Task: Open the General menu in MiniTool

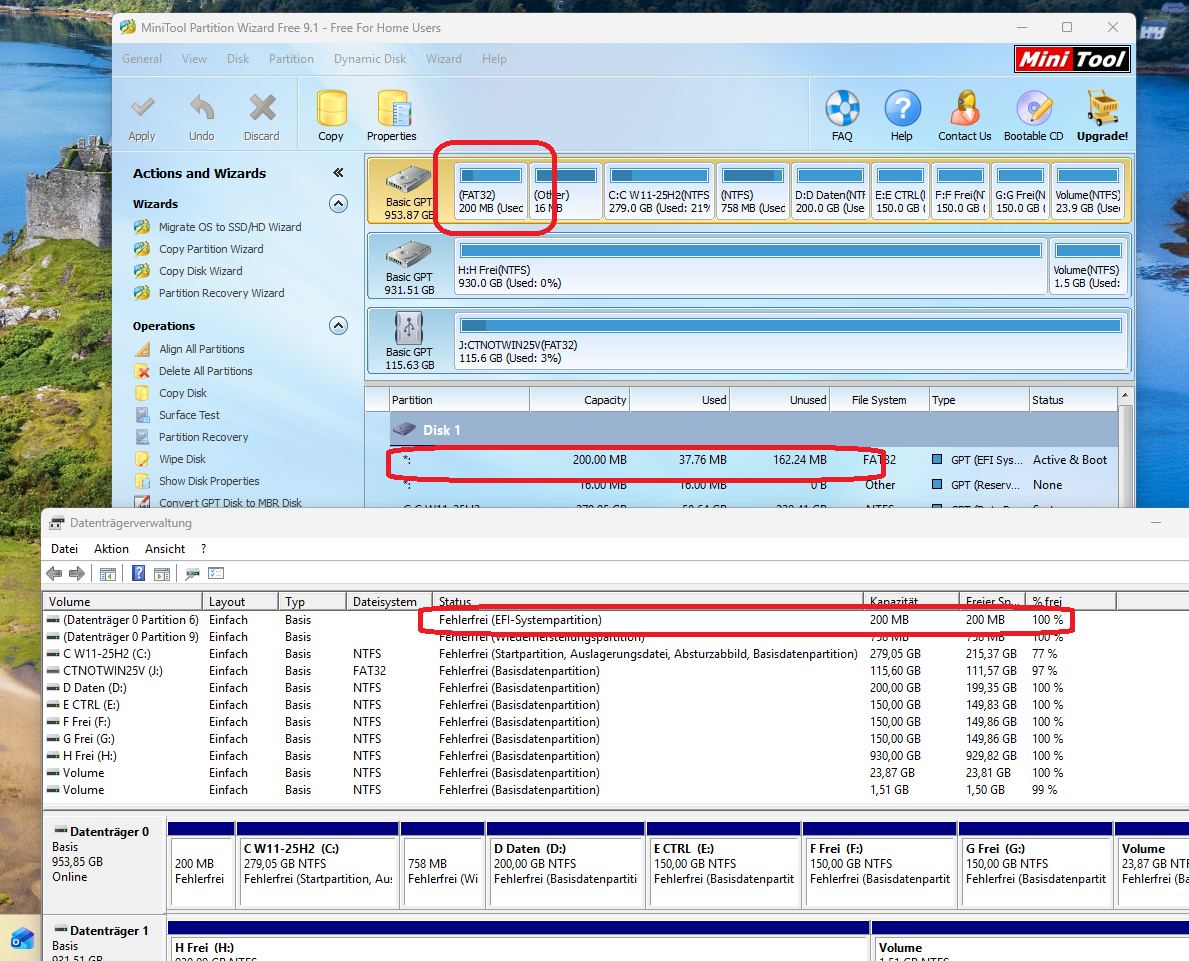Action: coord(142,58)
